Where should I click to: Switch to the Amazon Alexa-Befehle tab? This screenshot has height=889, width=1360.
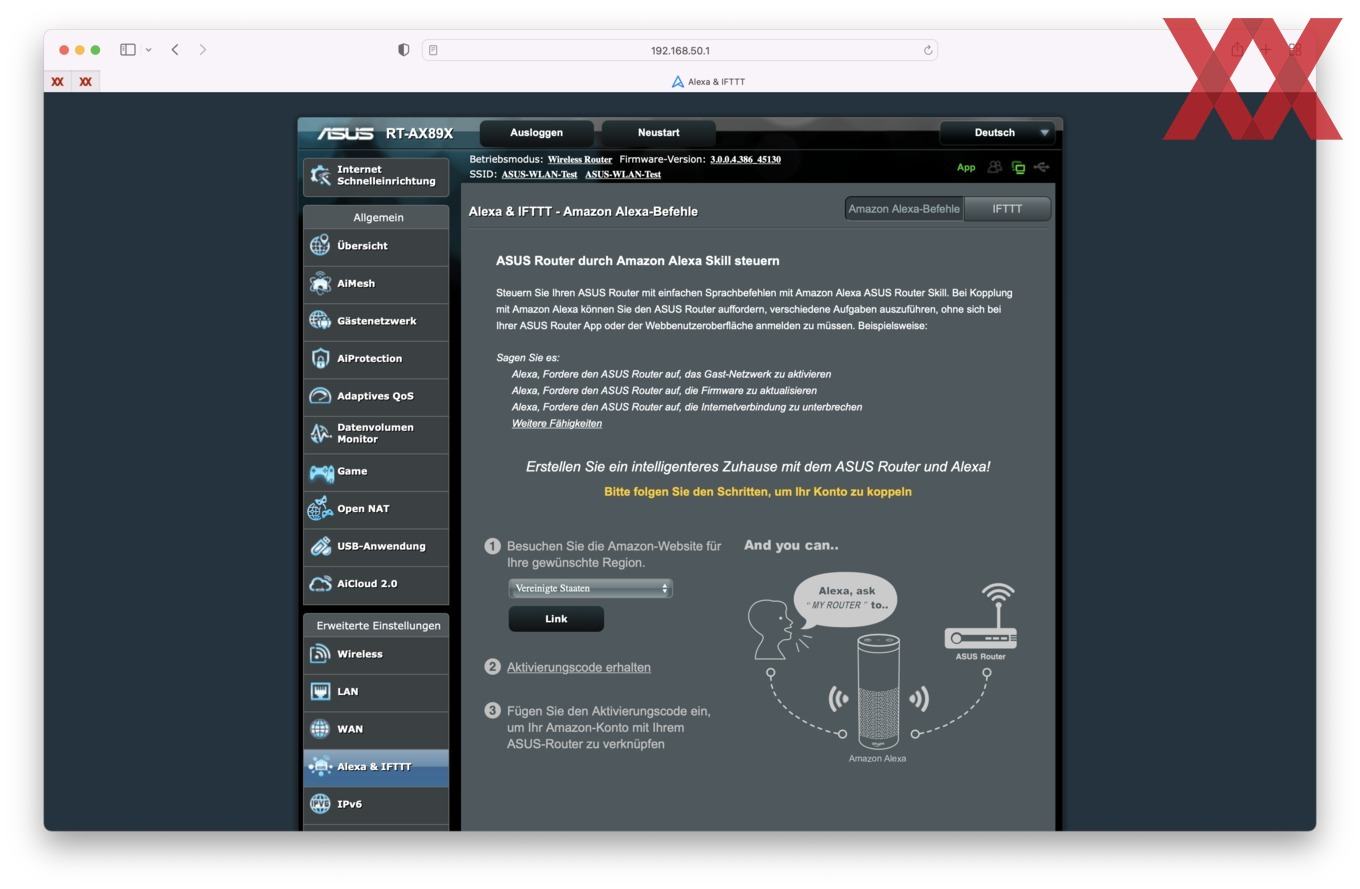(x=904, y=209)
